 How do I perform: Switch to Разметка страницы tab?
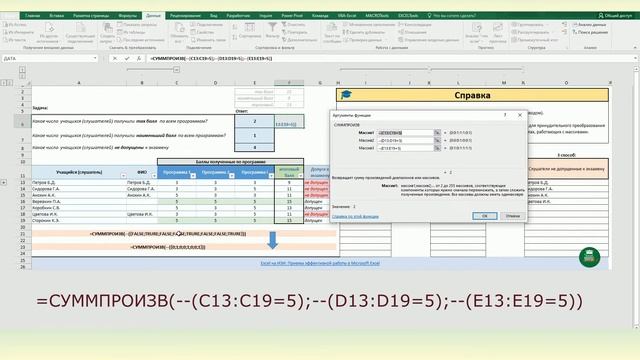[x=91, y=16]
